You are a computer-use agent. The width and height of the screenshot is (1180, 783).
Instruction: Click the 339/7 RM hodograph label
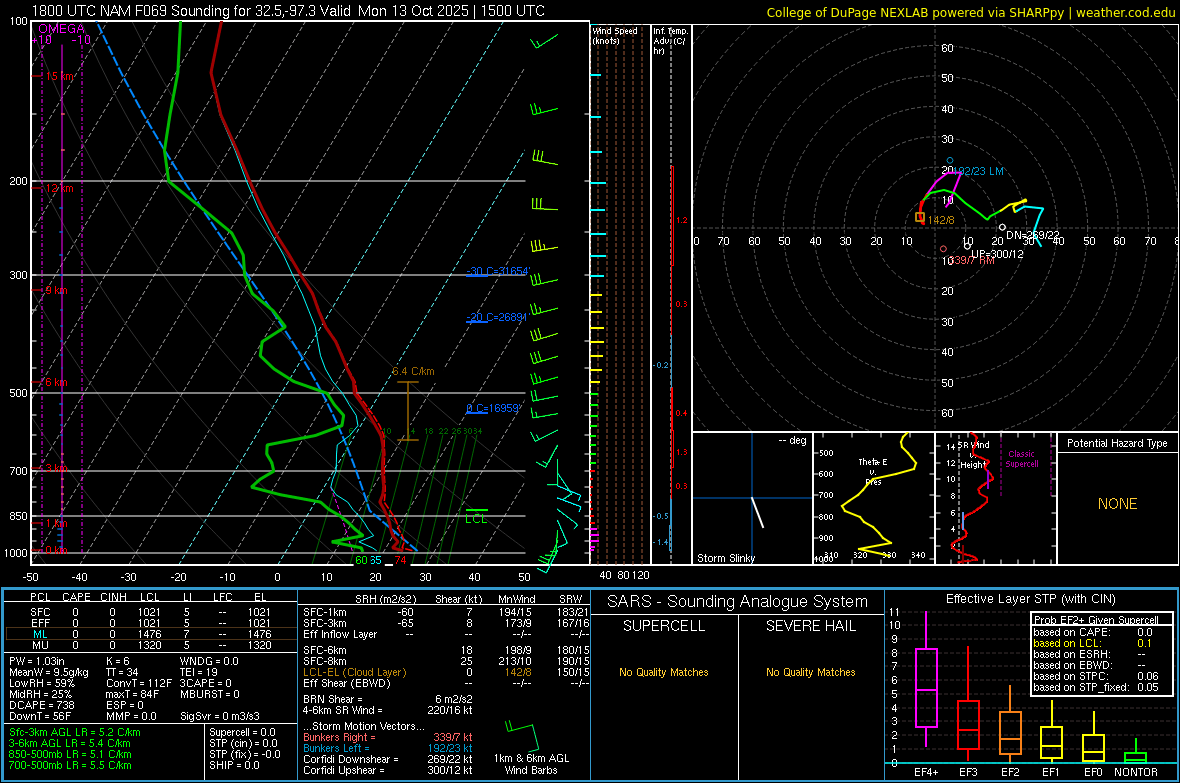click(972, 260)
